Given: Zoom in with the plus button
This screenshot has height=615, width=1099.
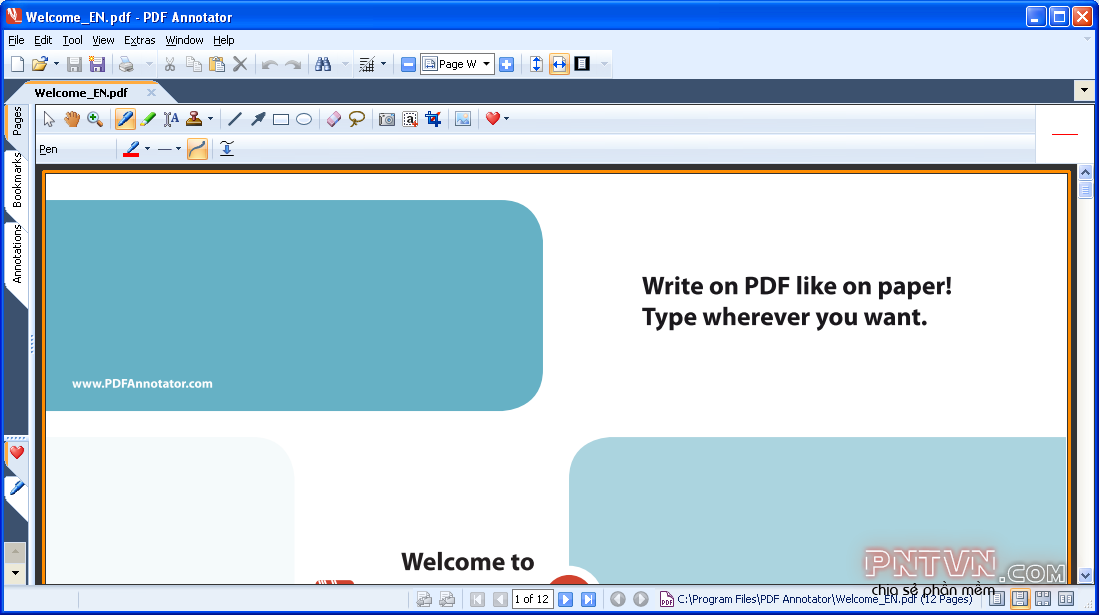Looking at the screenshot, I should point(507,65).
